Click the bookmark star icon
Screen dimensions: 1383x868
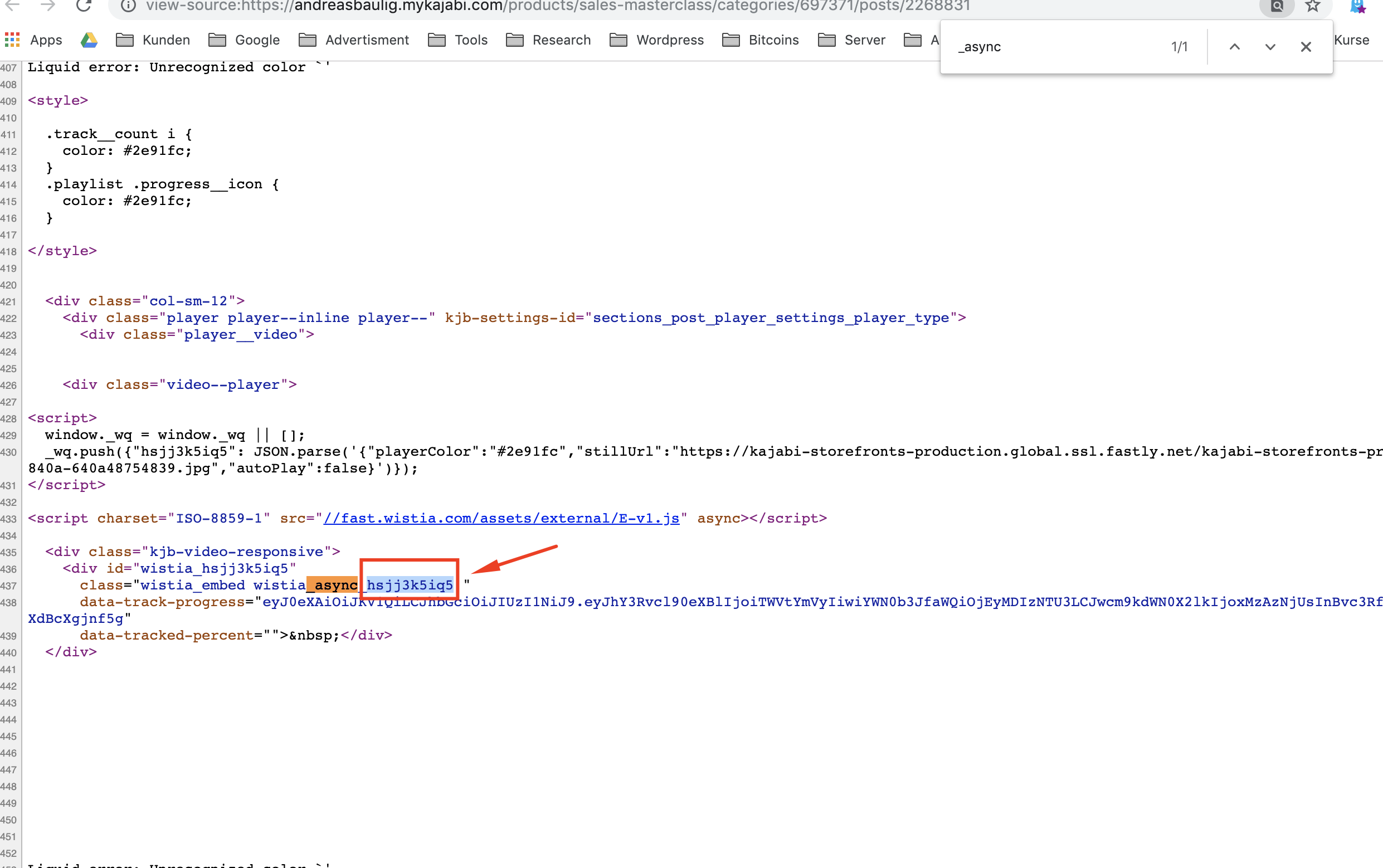point(1313,6)
